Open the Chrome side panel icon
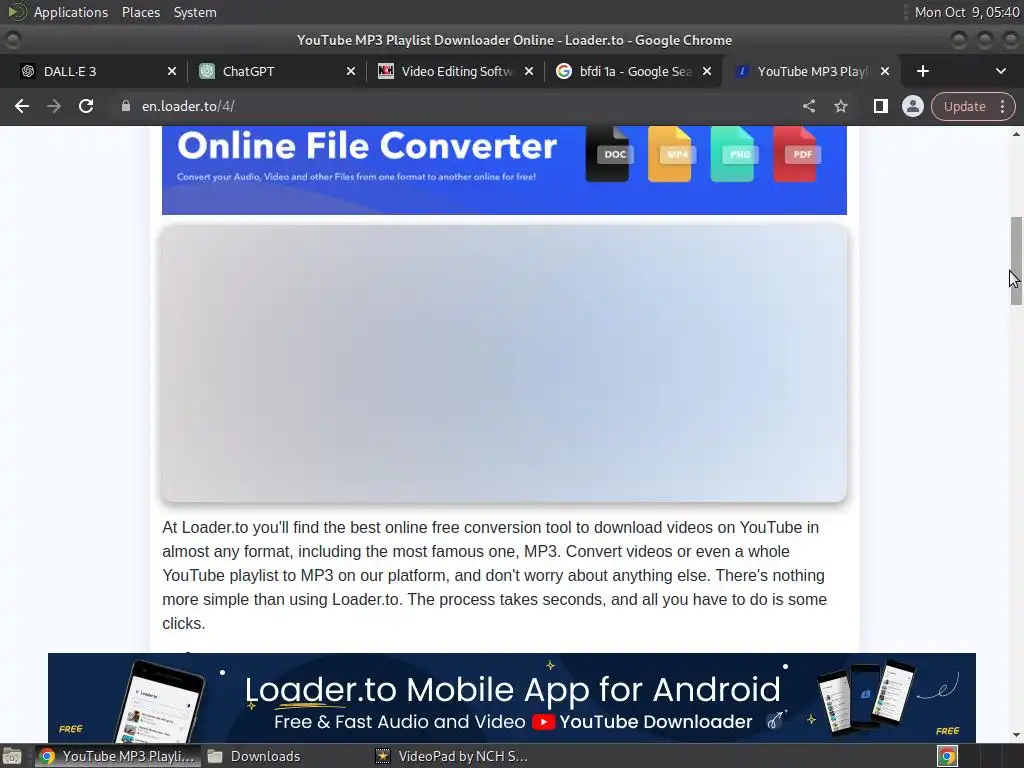Viewport: 1024px width, 768px height. point(880,106)
